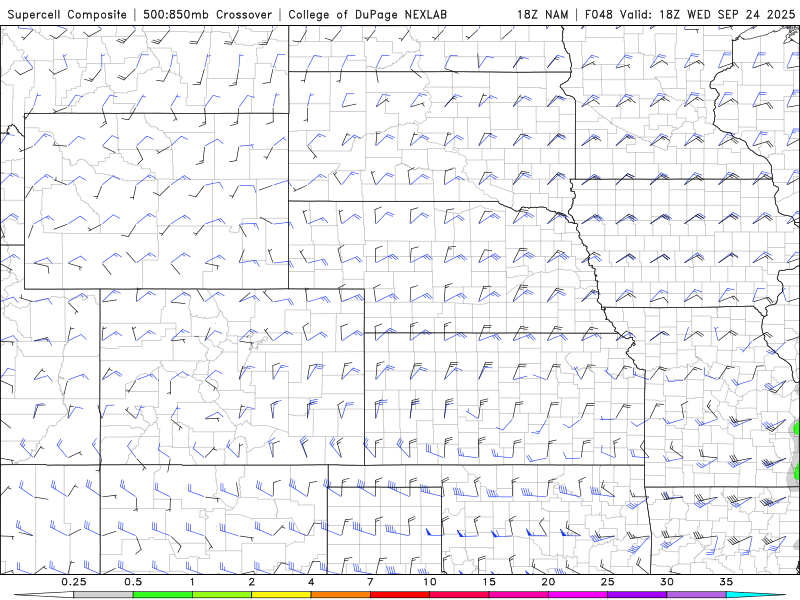Pick the violet 25–30 legend segment
Image resolution: width=800 pixels, height=600 pixels.
tap(637, 595)
